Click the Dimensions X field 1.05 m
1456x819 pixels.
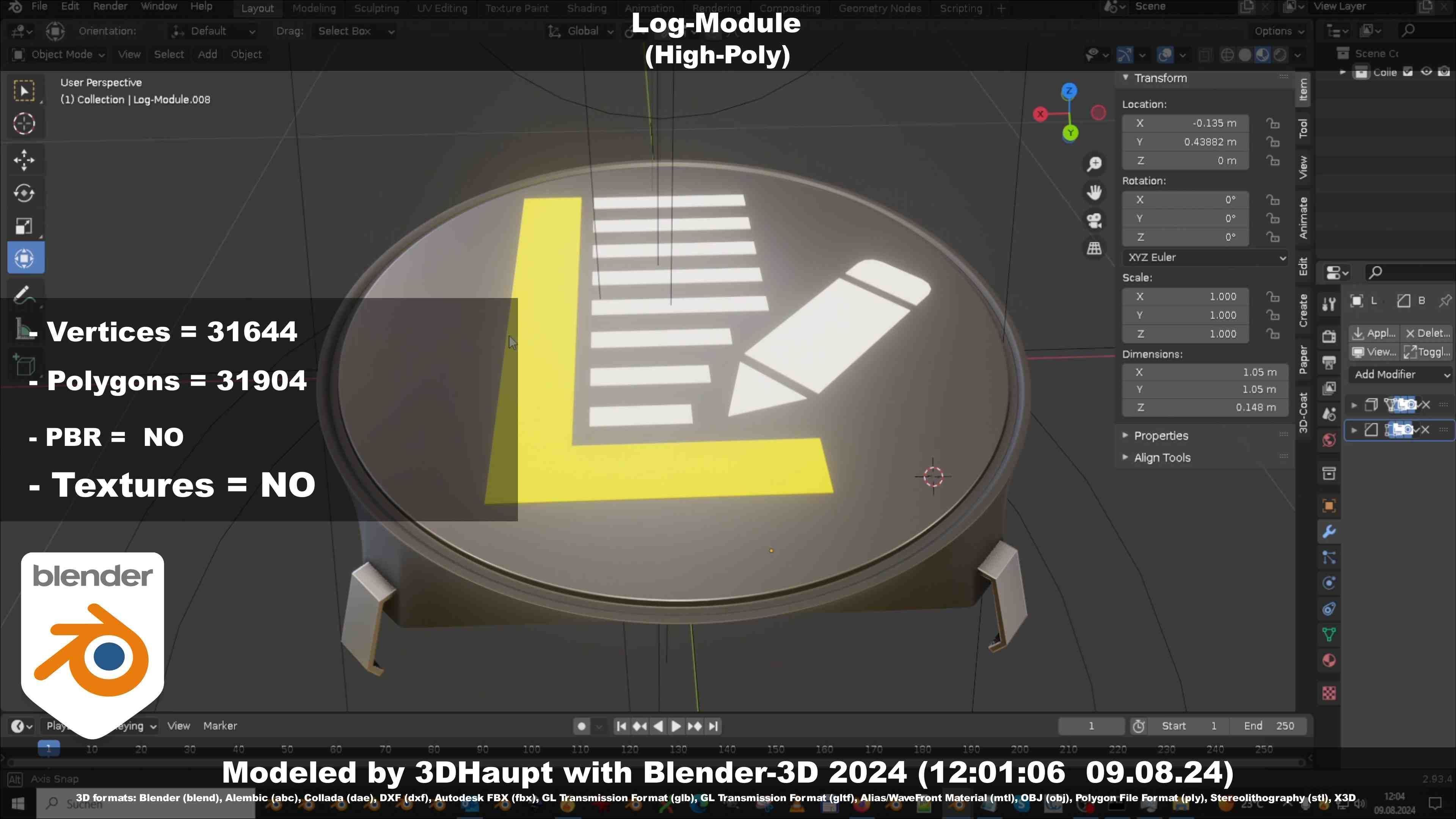[x=1205, y=372]
